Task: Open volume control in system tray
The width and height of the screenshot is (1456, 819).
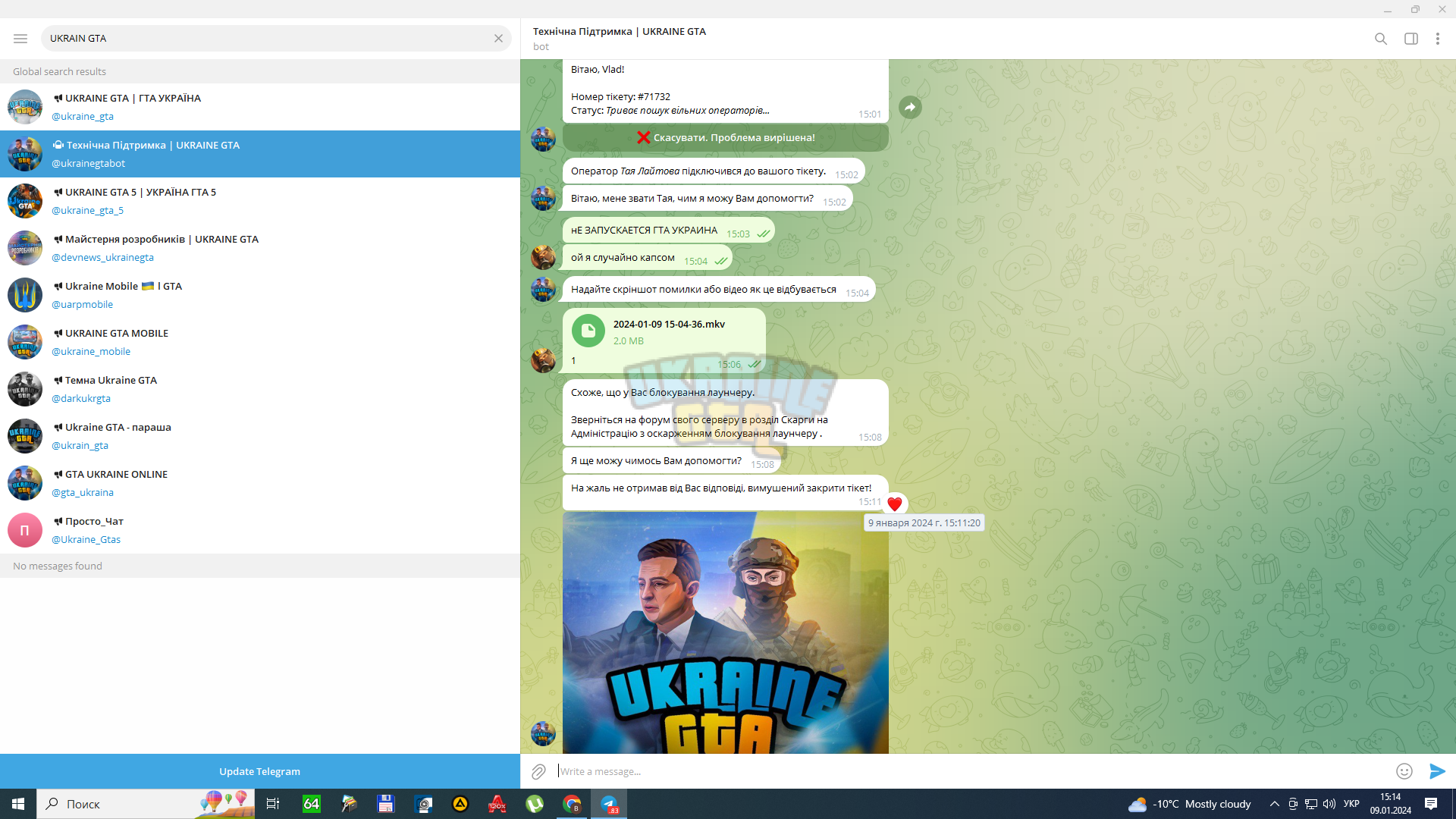Action: [x=1329, y=804]
